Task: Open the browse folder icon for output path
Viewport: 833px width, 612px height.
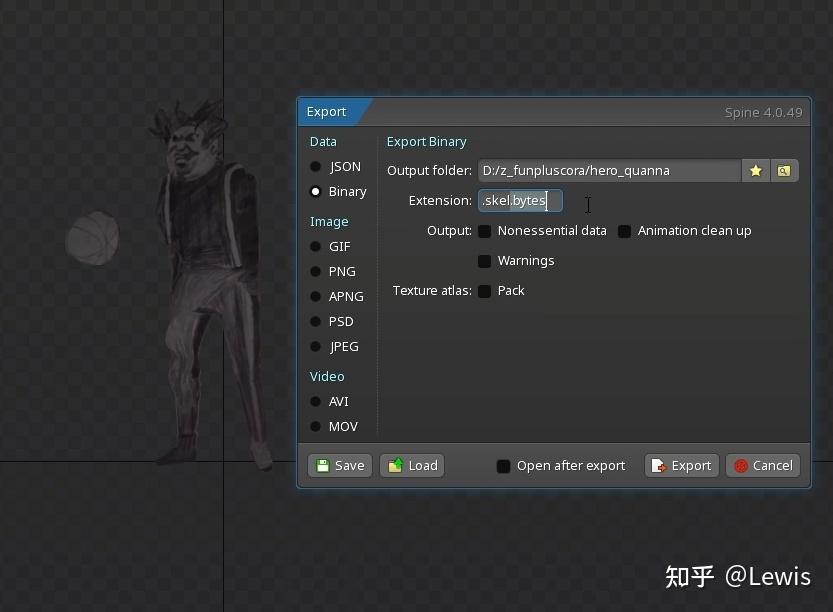Action: (784, 171)
